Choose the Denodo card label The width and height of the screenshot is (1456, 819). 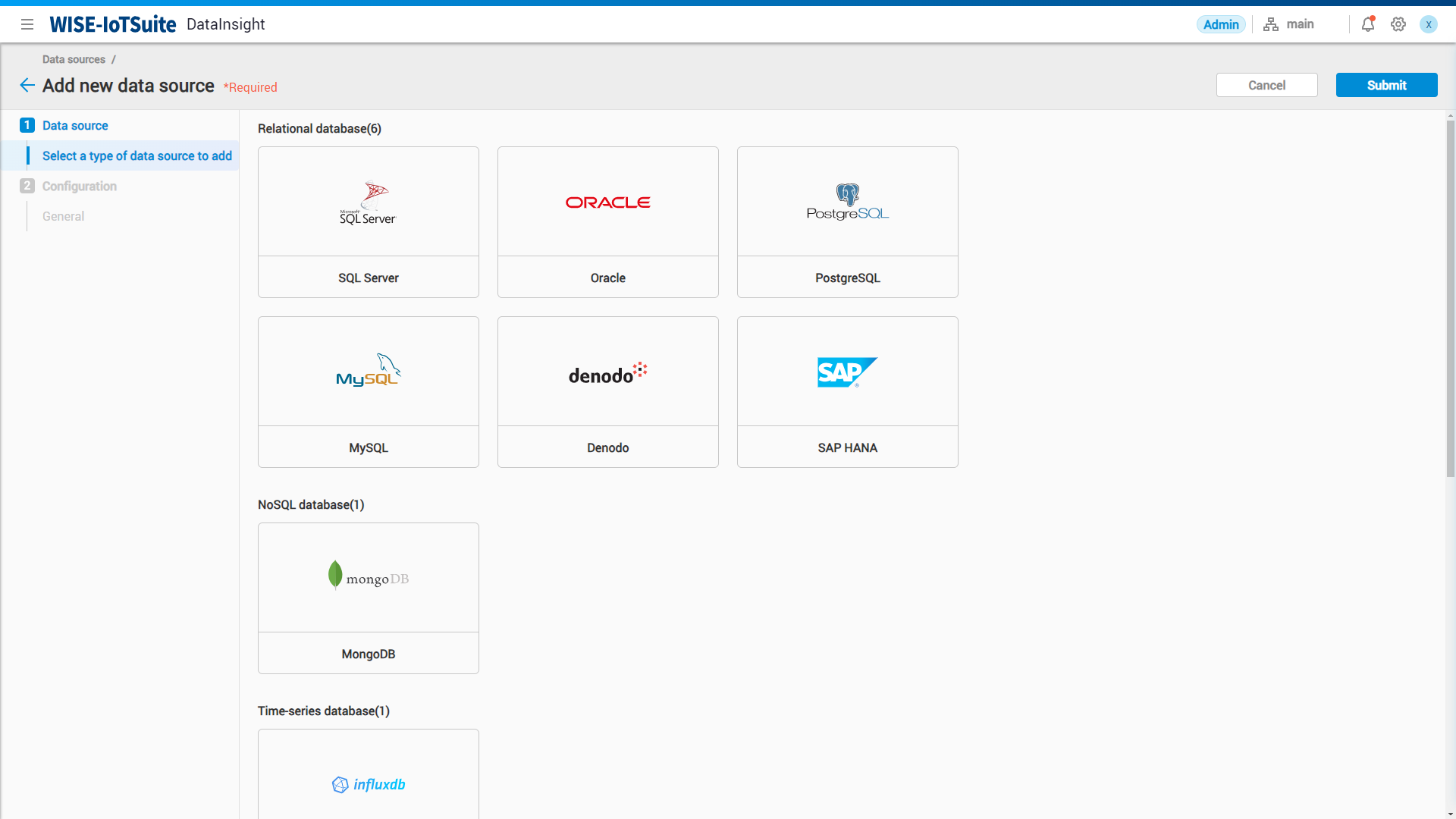point(608,447)
